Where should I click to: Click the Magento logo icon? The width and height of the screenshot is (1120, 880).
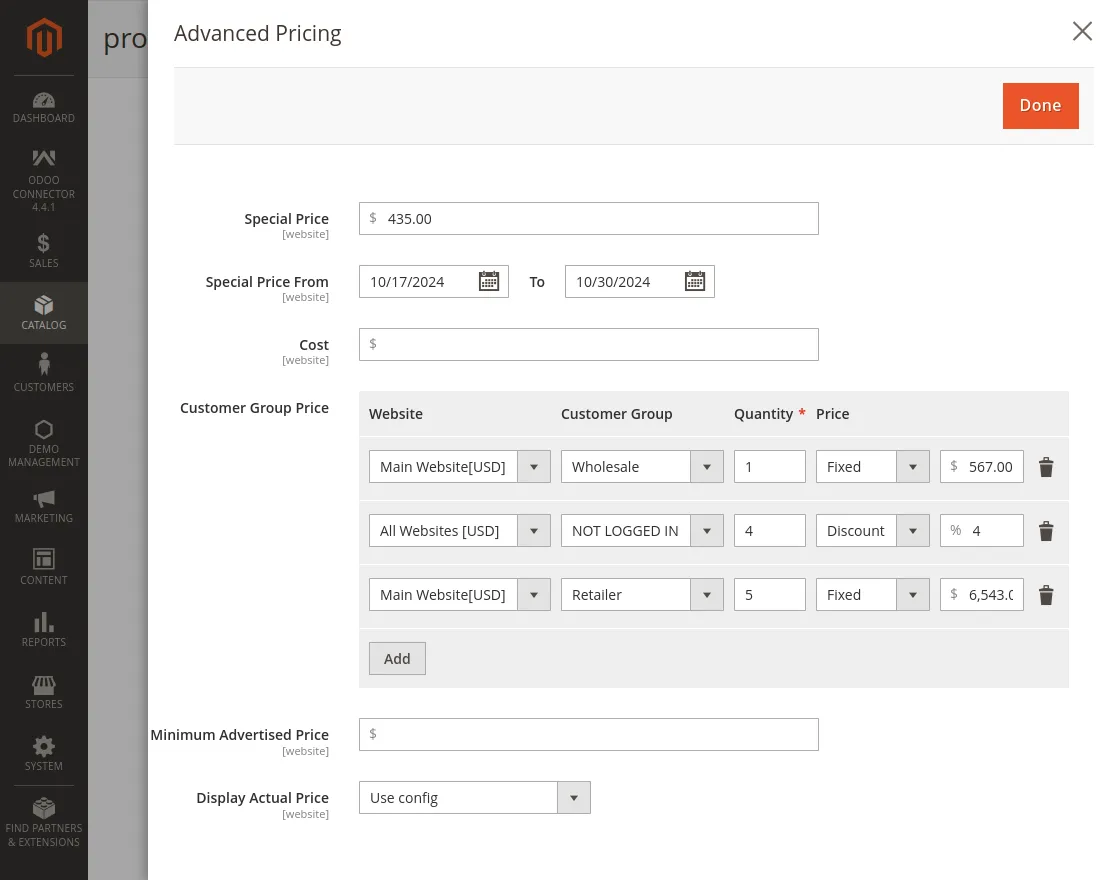tap(44, 38)
